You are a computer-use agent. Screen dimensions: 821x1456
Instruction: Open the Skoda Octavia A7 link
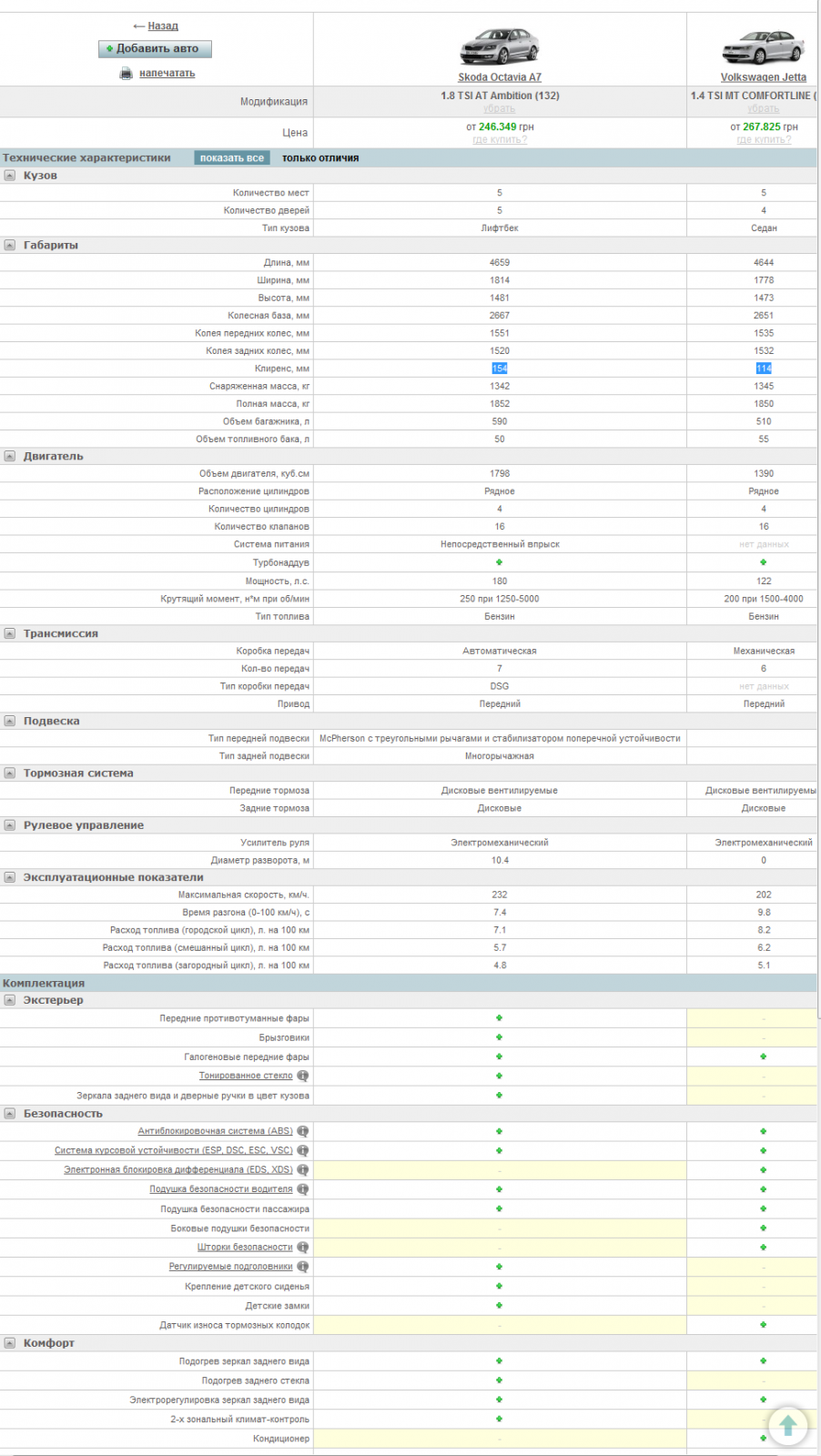500,77
